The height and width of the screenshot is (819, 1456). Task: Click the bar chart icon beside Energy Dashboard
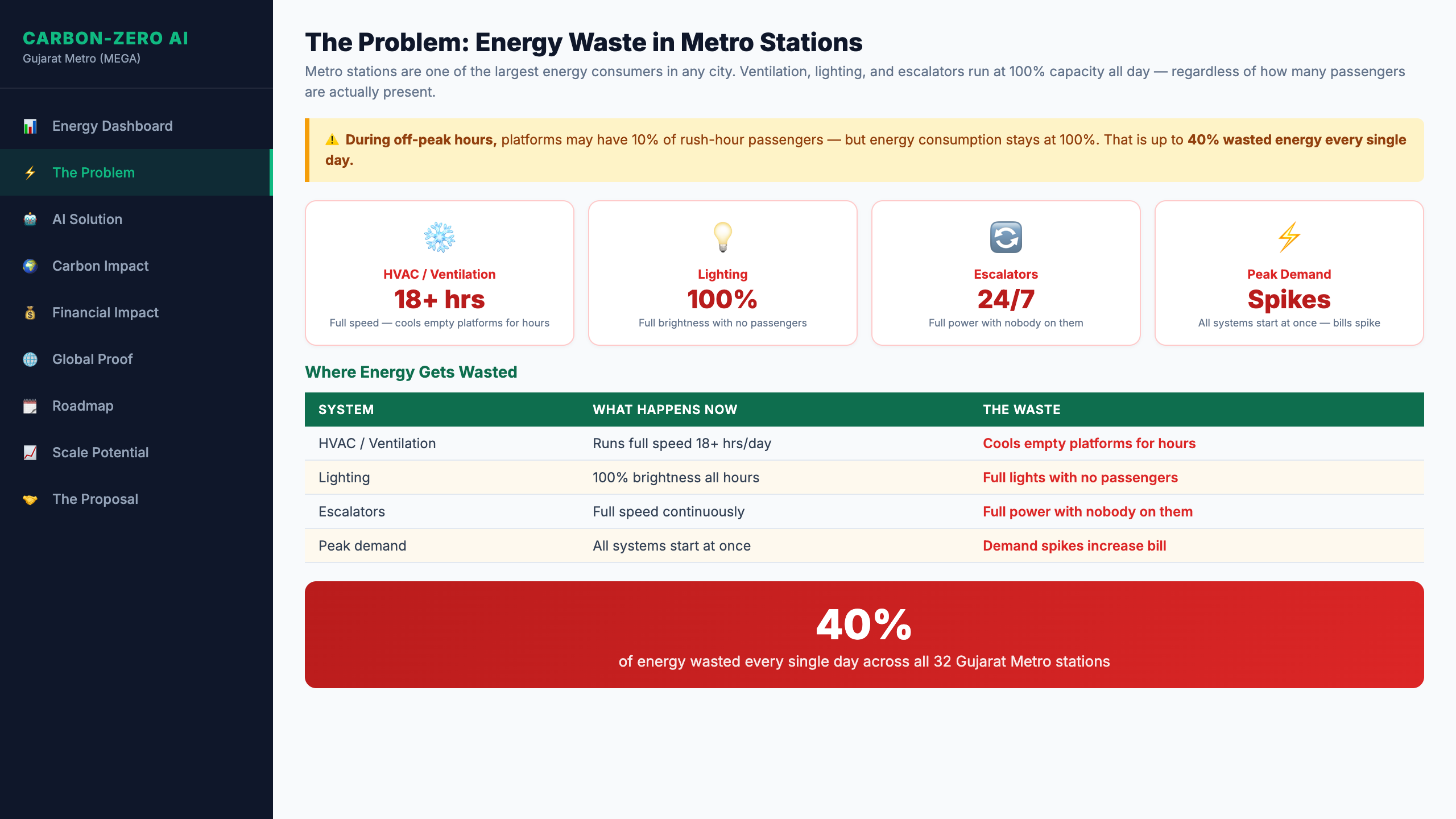click(x=30, y=126)
